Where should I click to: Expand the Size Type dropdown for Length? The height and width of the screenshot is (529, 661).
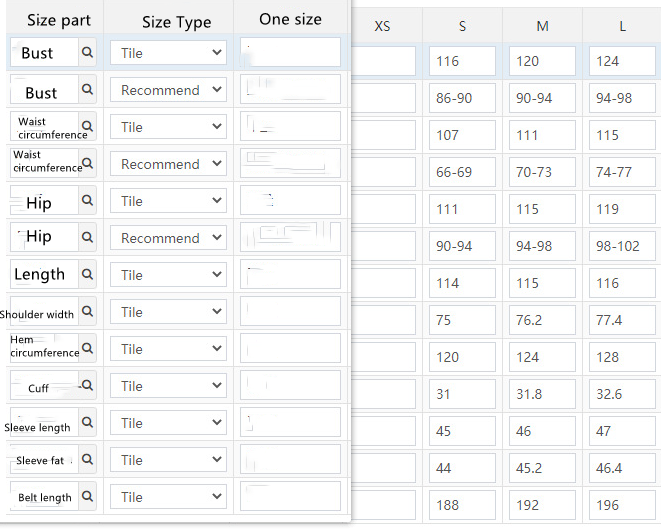(x=168, y=275)
